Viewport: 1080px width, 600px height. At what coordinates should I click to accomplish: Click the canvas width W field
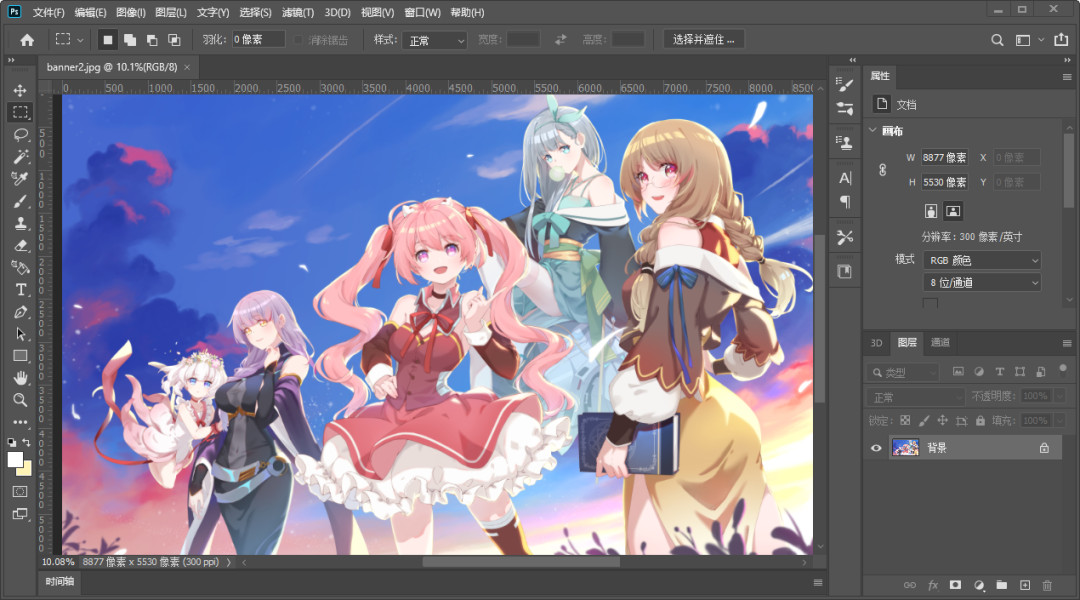point(944,158)
